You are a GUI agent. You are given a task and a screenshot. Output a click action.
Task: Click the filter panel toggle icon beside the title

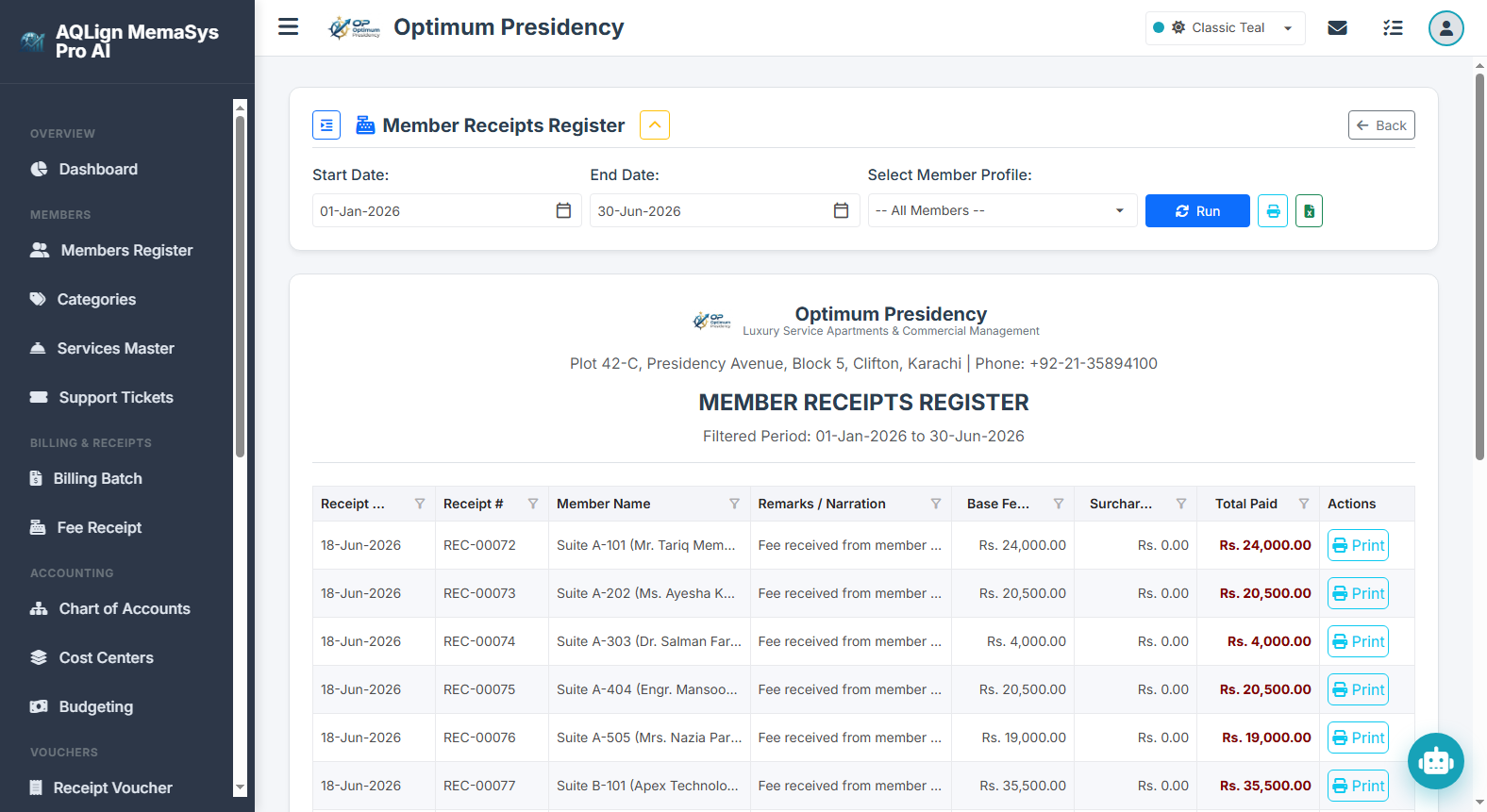coord(326,125)
